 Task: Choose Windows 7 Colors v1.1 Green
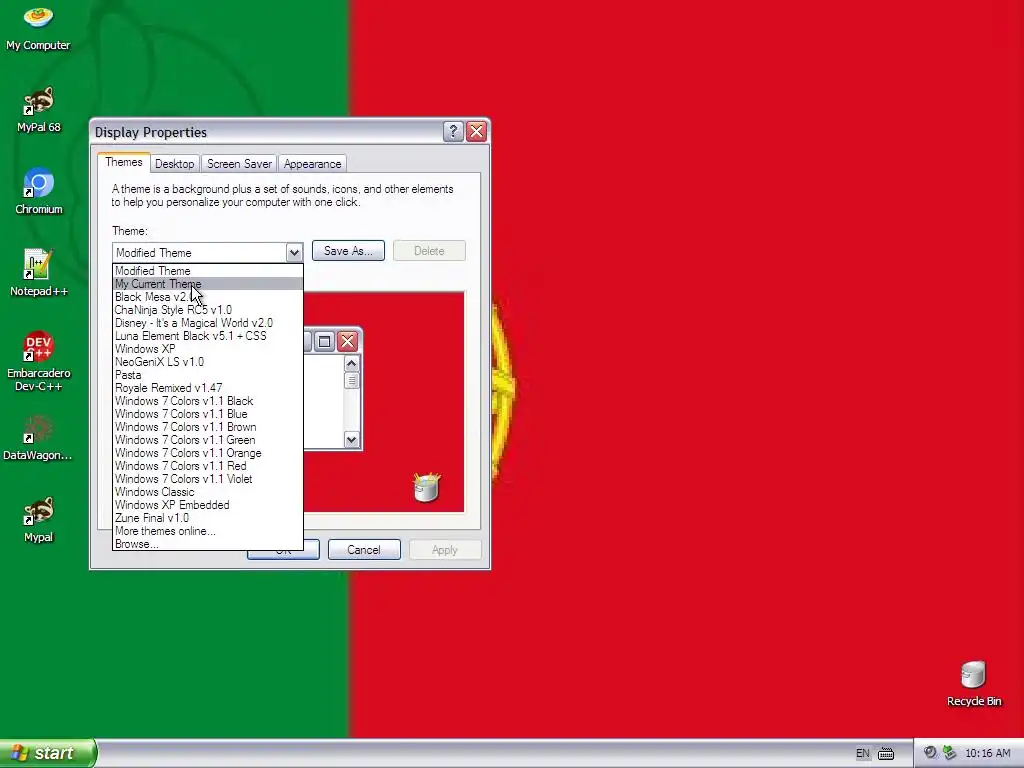208,440
